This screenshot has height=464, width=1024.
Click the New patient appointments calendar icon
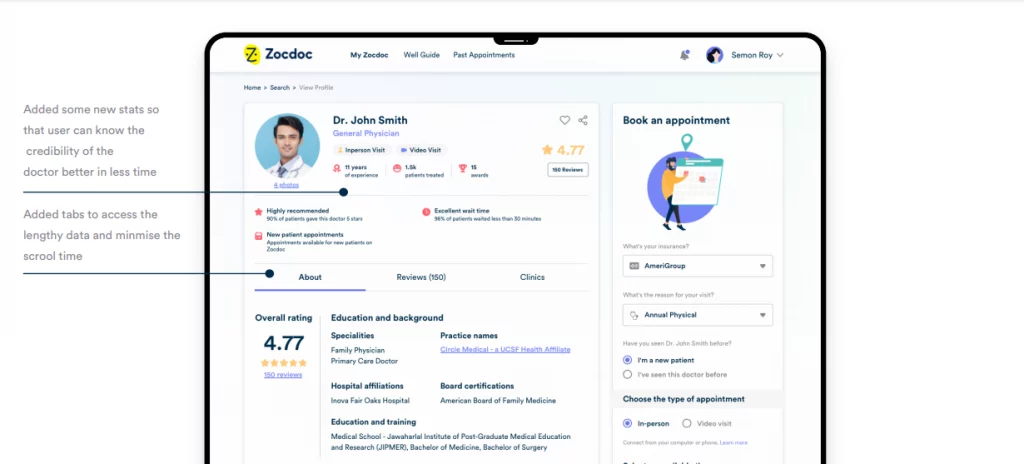pyautogui.click(x=259, y=235)
